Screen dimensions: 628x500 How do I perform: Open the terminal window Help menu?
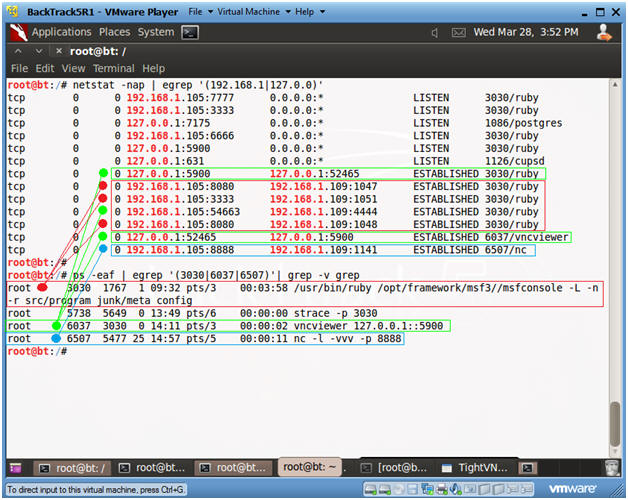point(153,69)
